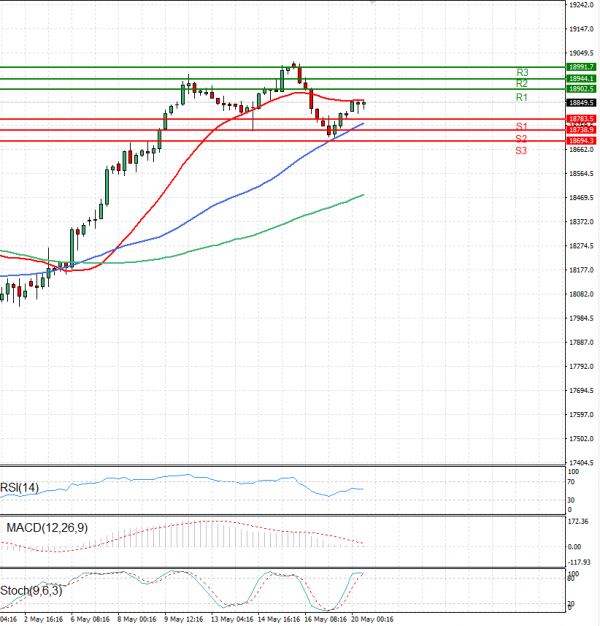
Task: Click the 19242.0 price axis value
Action: (x=581, y=5)
